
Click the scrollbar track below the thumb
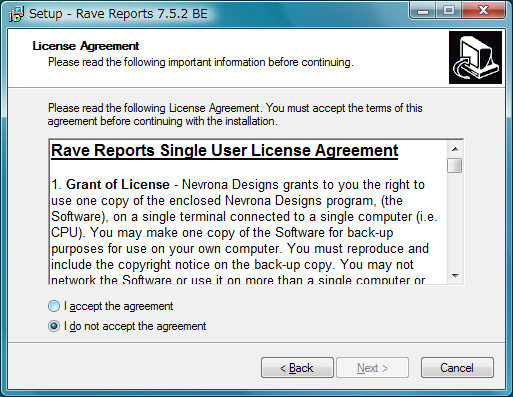(x=455, y=221)
